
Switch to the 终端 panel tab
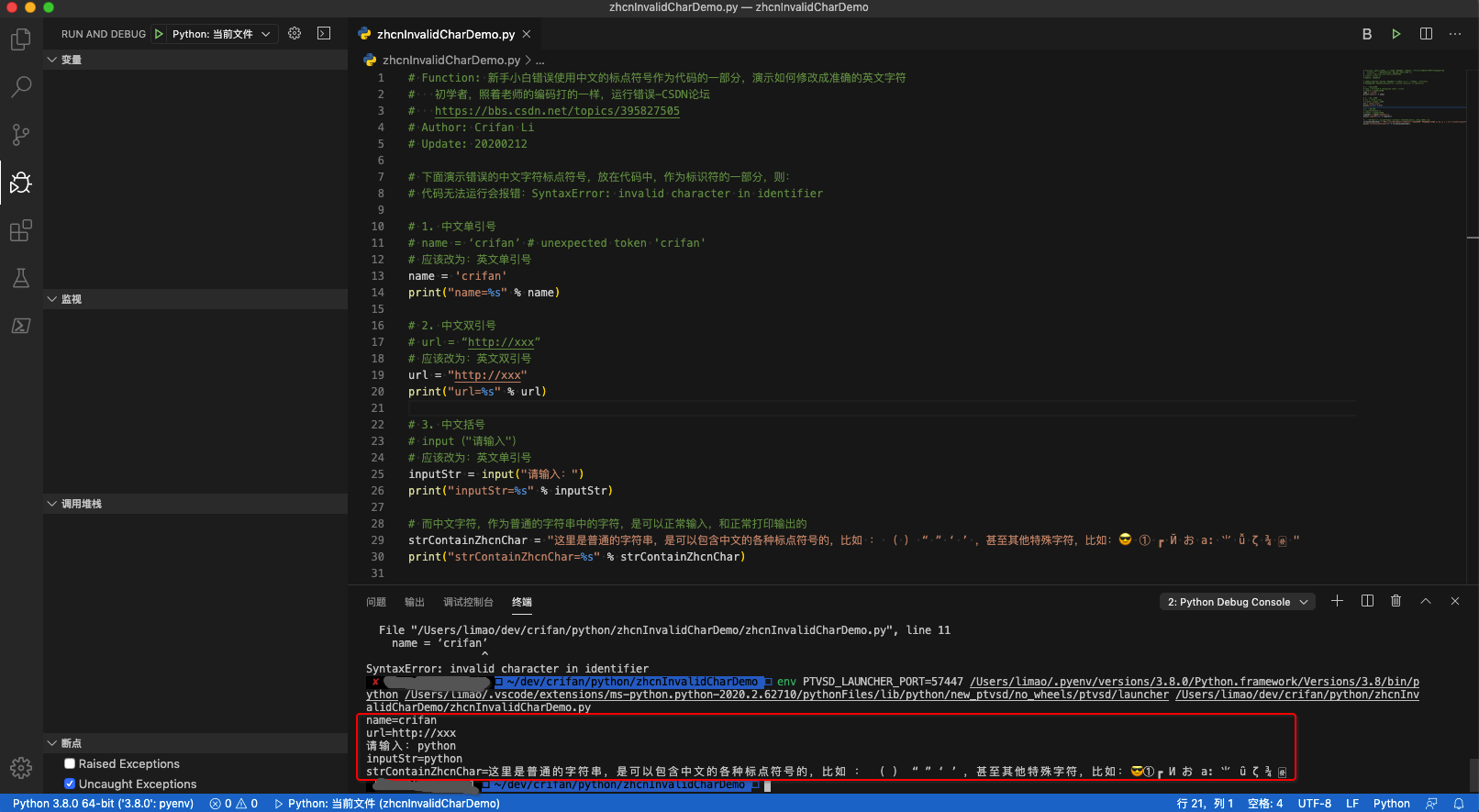[522, 602]
